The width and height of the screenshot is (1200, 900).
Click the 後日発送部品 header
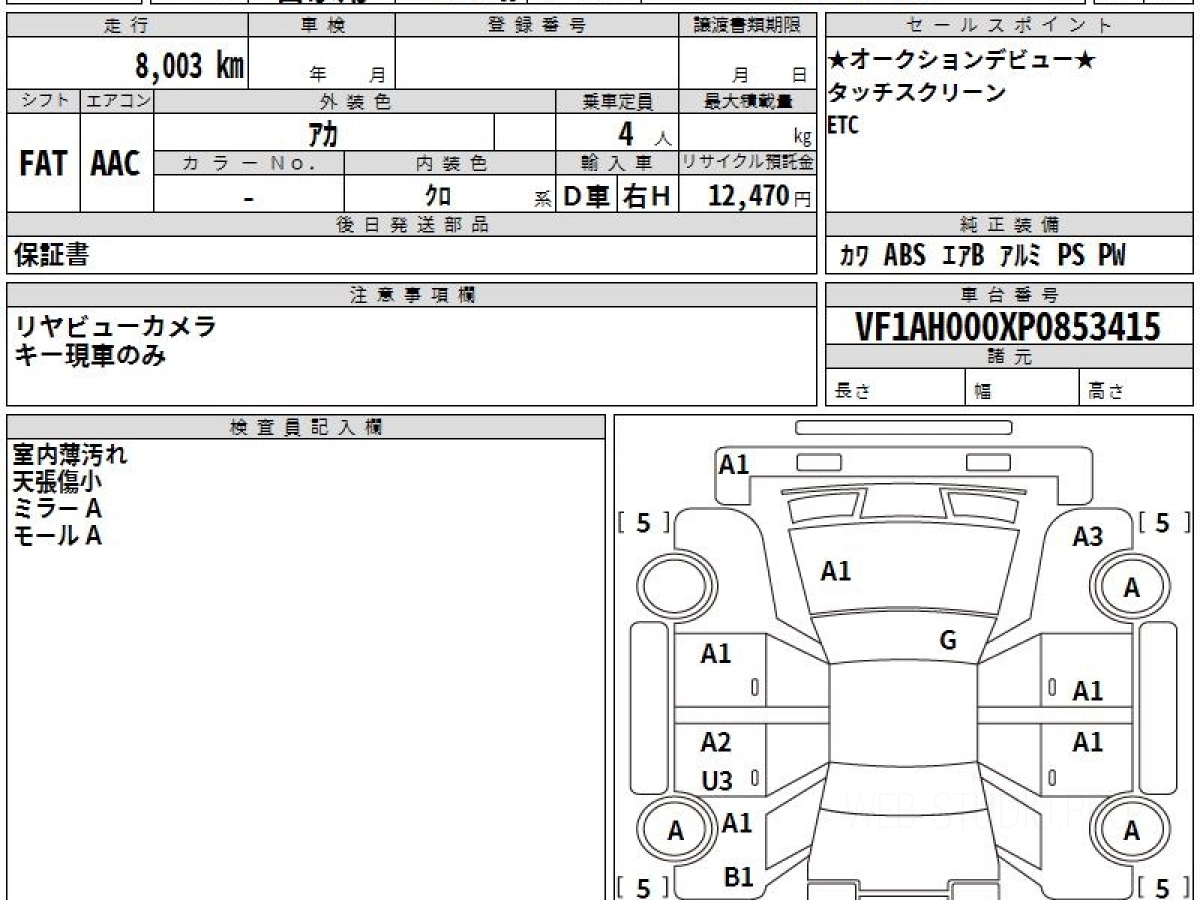[x=412, y=225]
